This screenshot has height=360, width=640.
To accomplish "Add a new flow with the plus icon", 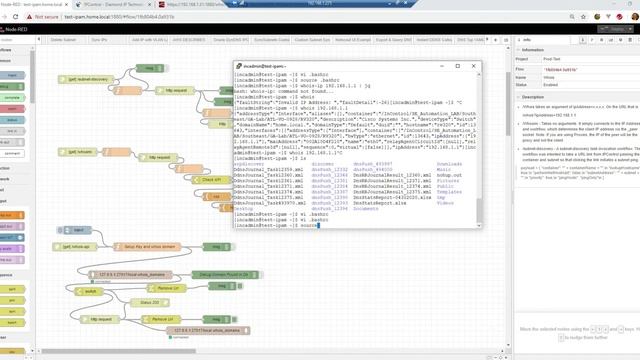I will [x=496, y=40].
